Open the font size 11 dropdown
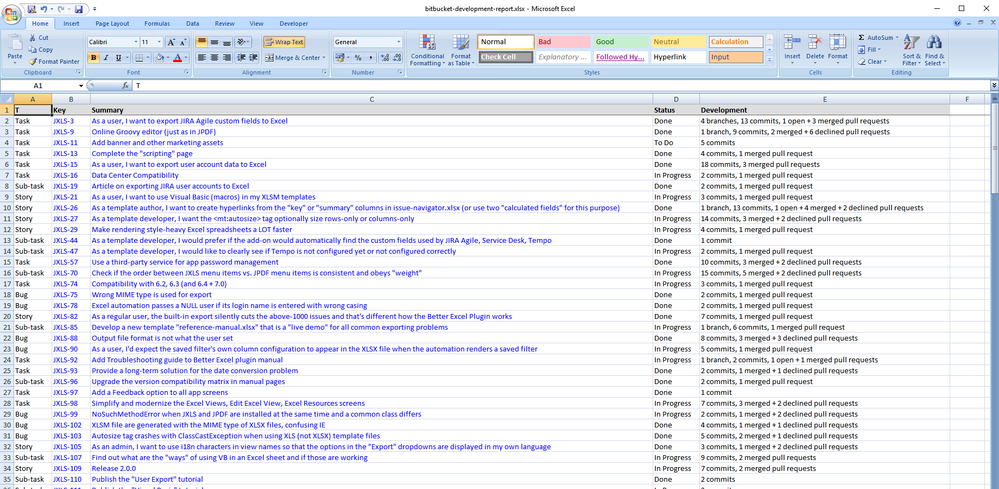This screenshot has width=999, height=489. tap(160, 42)
